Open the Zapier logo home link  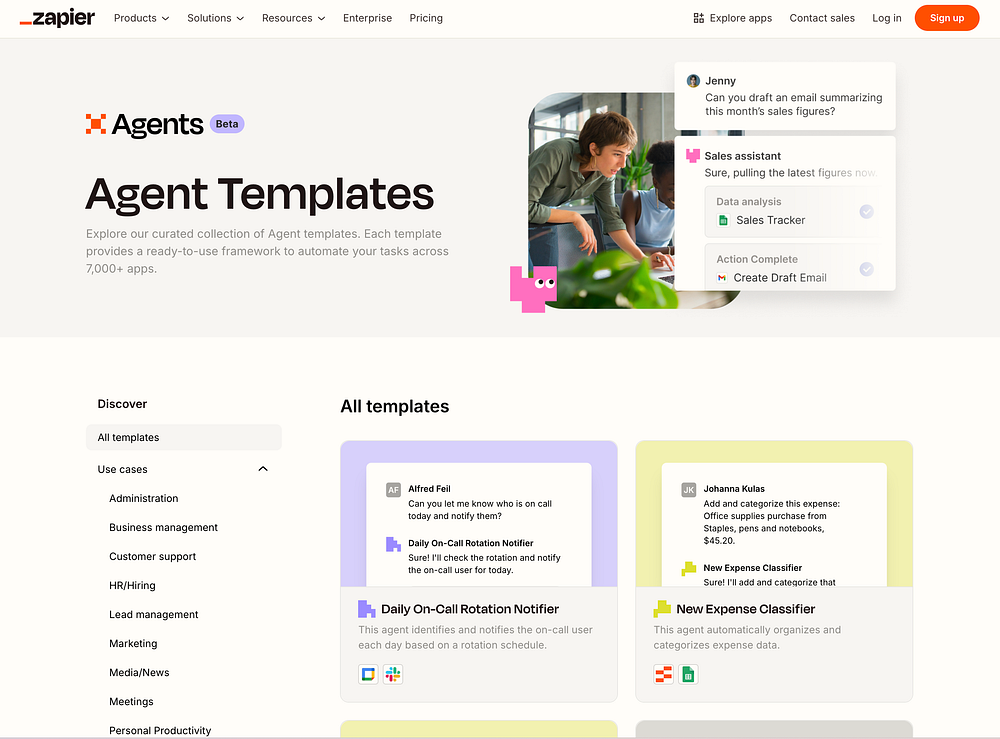coord(57,18)
